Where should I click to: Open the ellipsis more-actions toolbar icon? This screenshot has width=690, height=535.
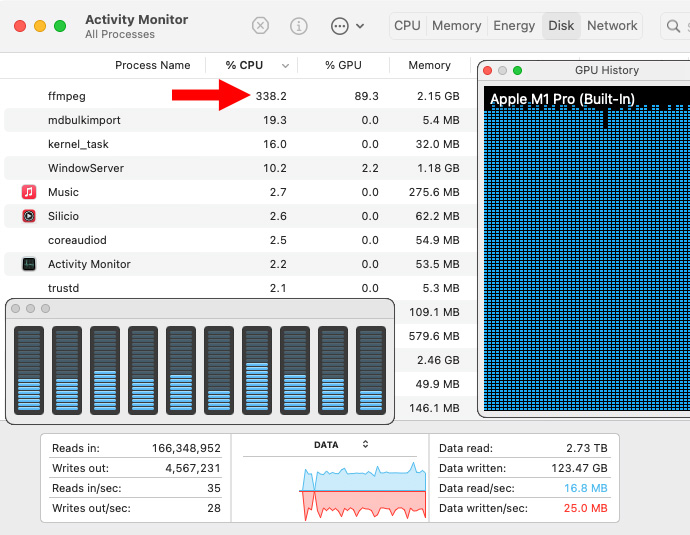(340, 26)
